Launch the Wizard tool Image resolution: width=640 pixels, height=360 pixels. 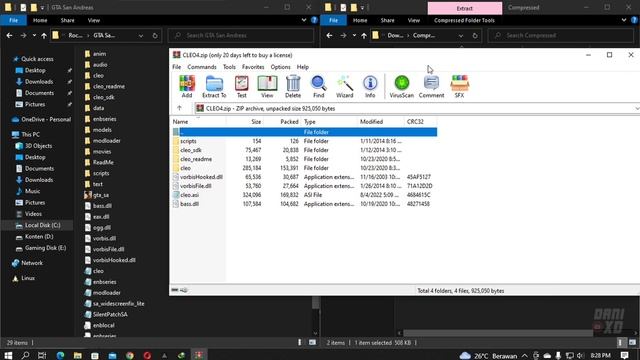point(344,87)
